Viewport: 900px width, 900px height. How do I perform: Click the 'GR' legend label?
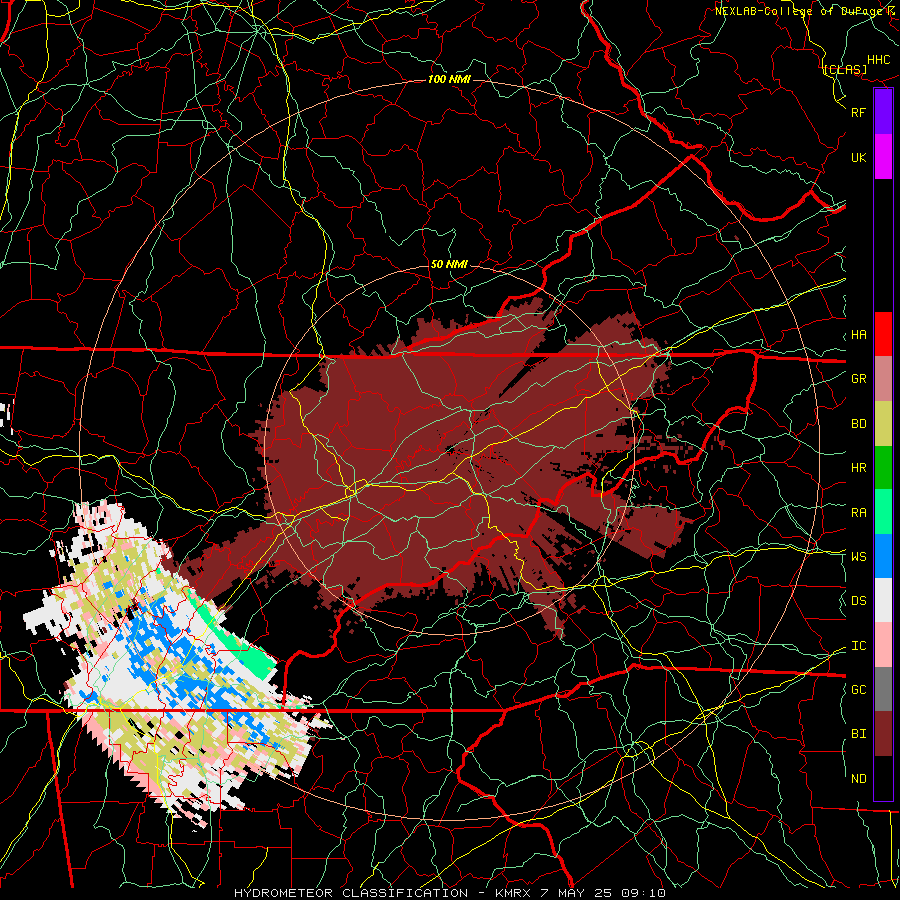[859, 379]
